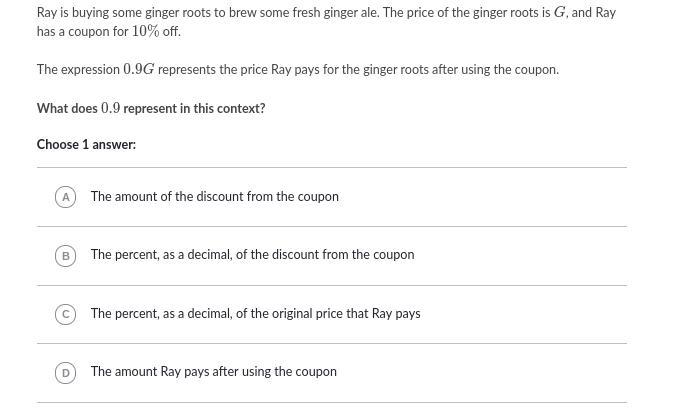This screenshot has width=686, height=420.
Task: Click the bold "What does 0.9 represent" question
Action: 151,108
